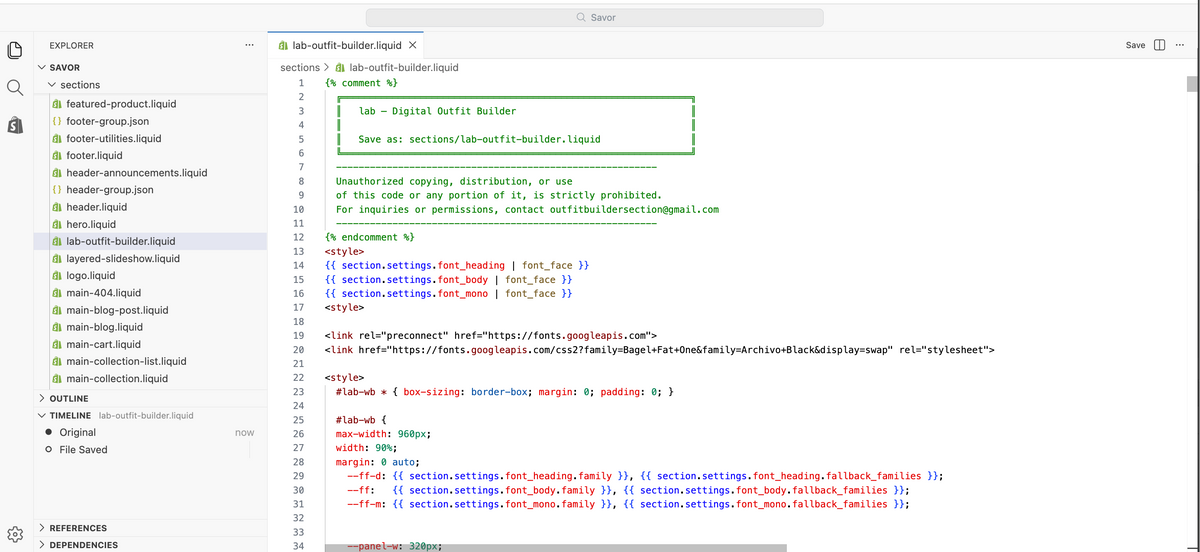
Task: Open Explorer panel more actions ellipsis
Action: pyautogui.click(x=249, y=45)
